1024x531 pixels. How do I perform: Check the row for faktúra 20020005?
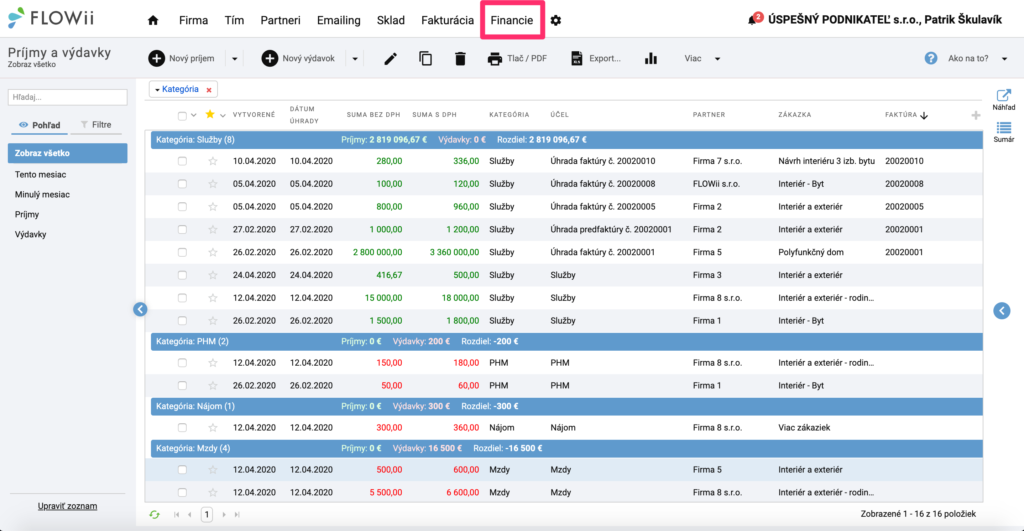[x=182, y=207]
